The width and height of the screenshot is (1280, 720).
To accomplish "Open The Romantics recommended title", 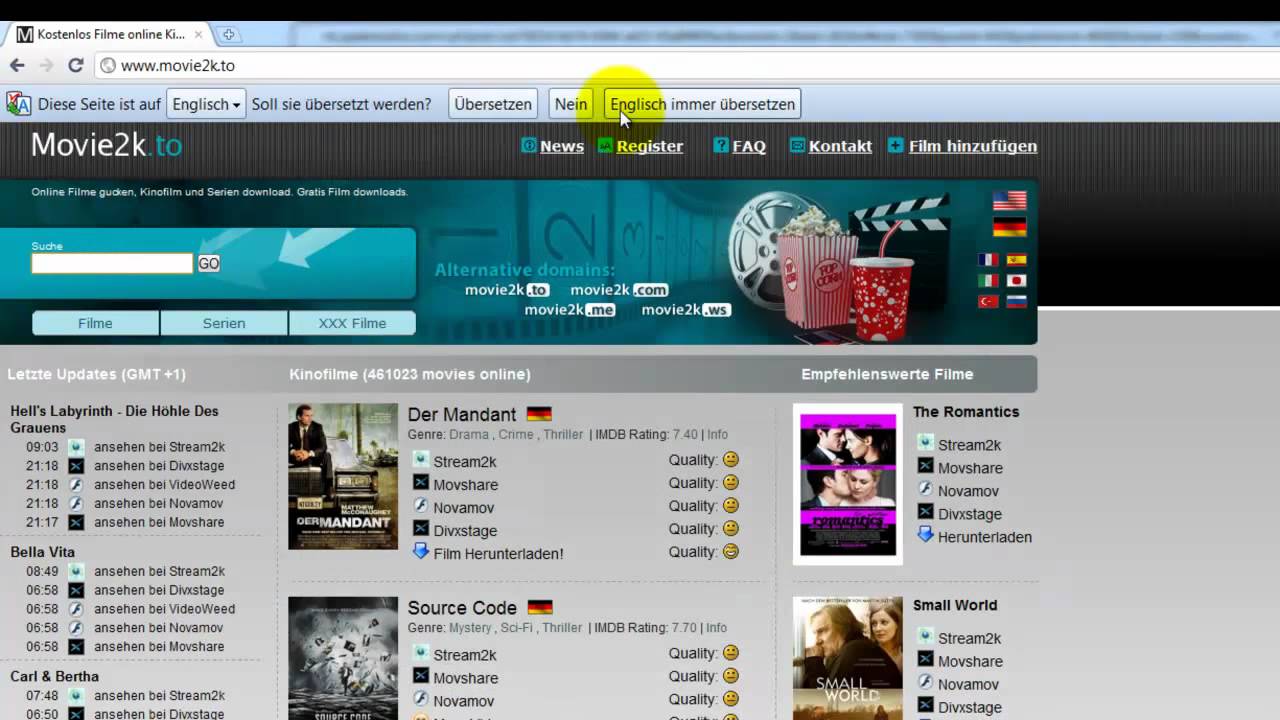I will (966, 412).
